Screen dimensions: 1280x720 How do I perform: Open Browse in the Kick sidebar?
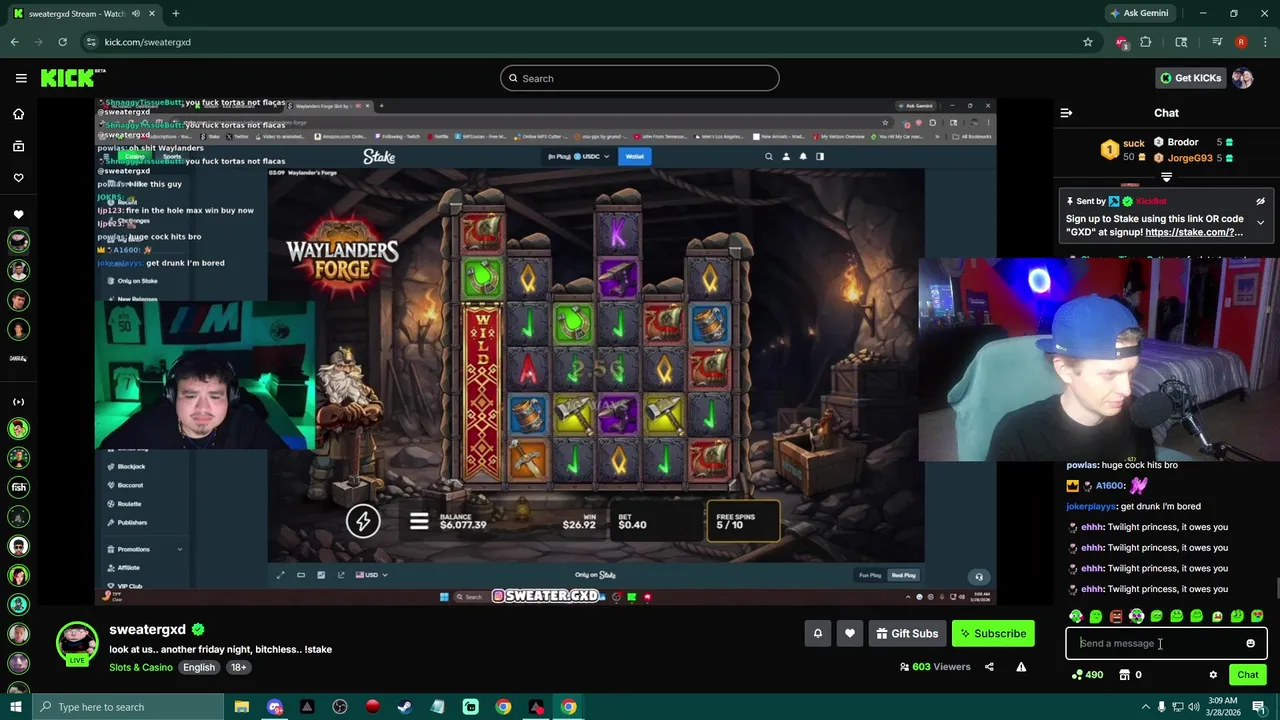(x=18, y=146)
